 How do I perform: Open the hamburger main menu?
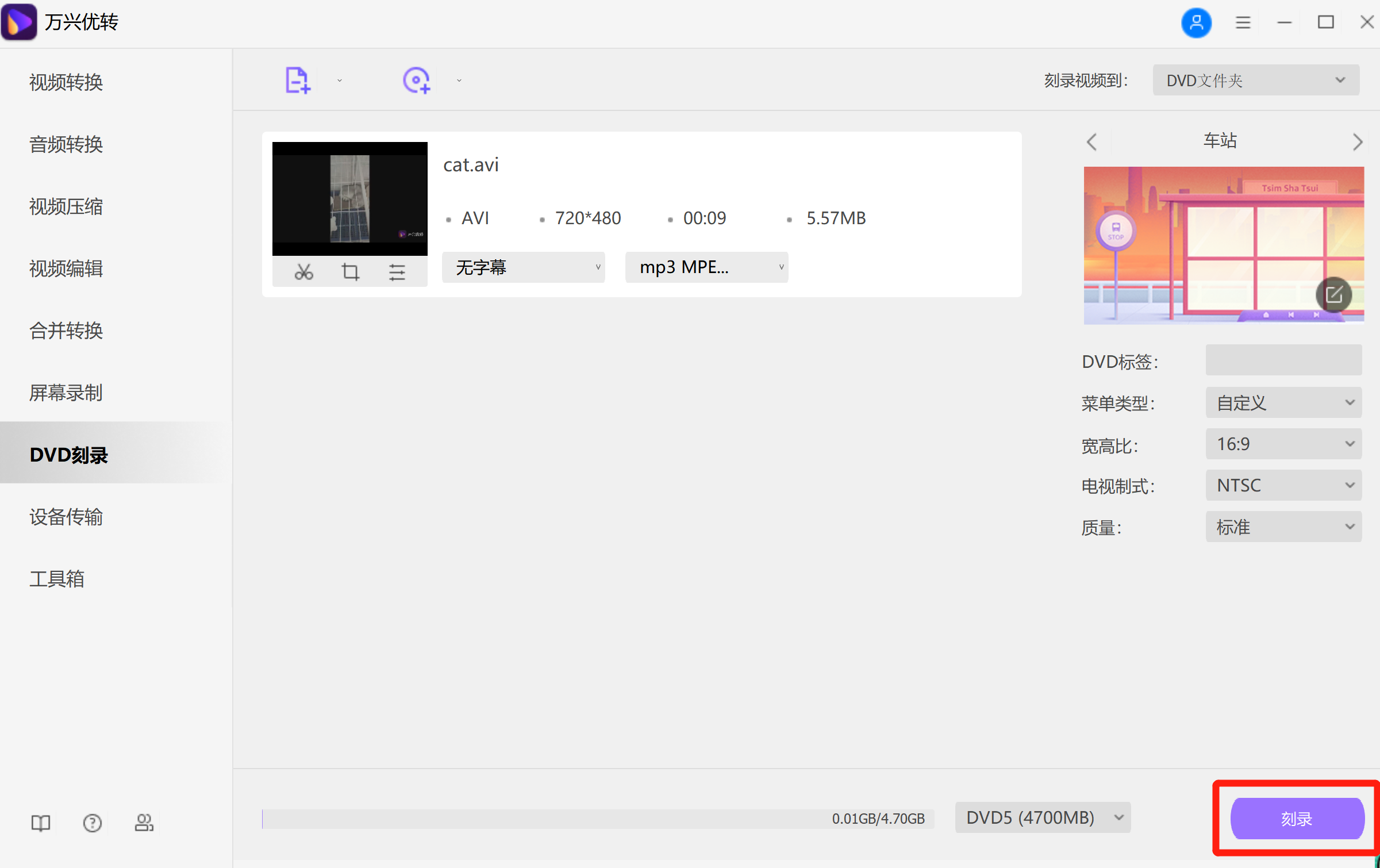click(x=1243, y=23)
